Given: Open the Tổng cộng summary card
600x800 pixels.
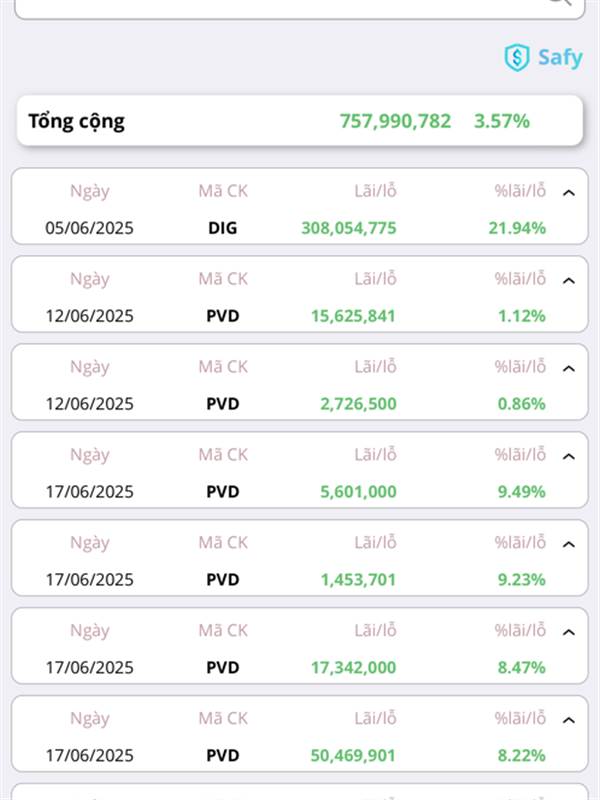Looking at the screenshot, I should 299,121.
